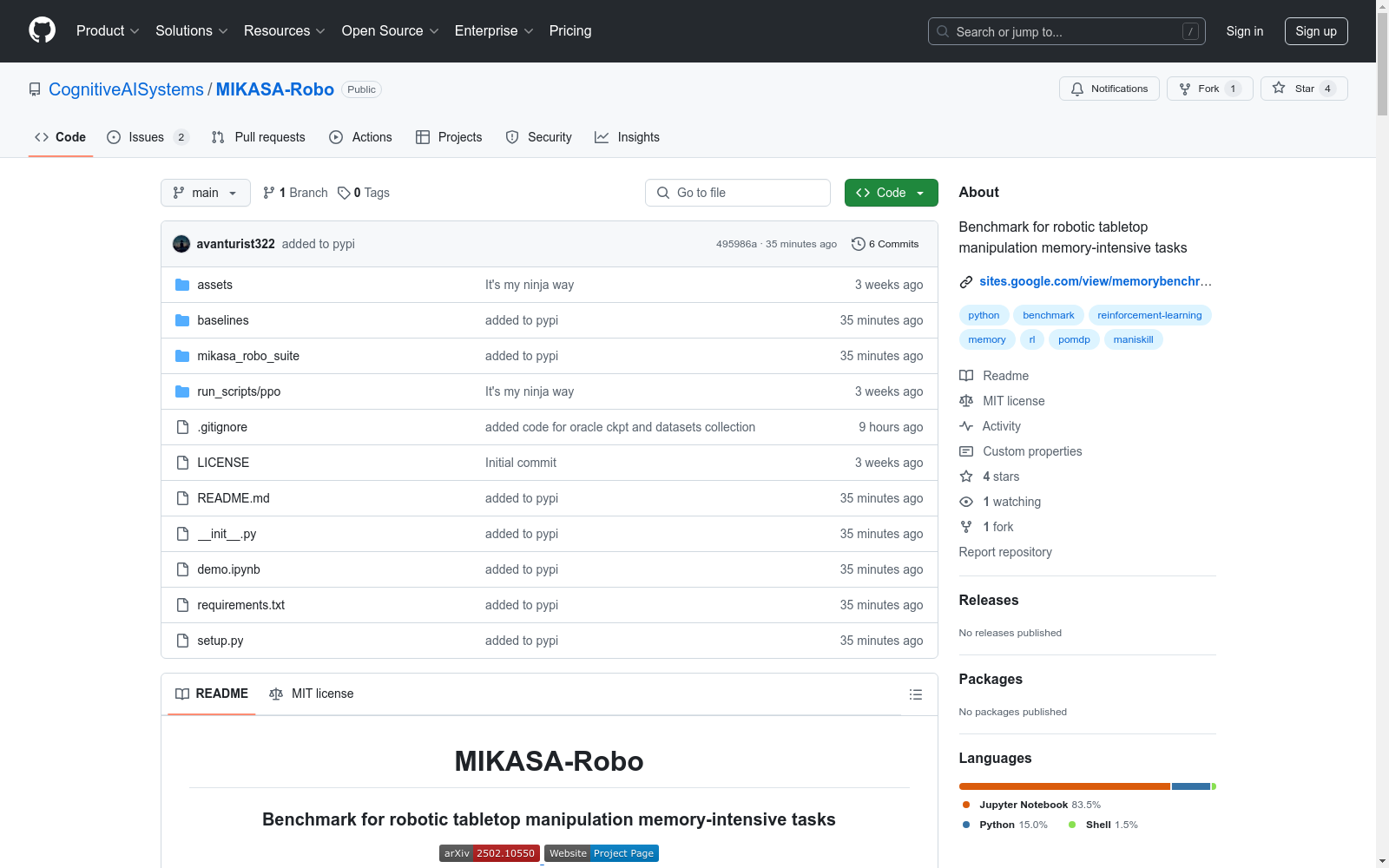The width and height of the screenshot is (1389, 868).
Task: Click the reinforcement-learning topic tag
Action: (x=1149, y=315)
